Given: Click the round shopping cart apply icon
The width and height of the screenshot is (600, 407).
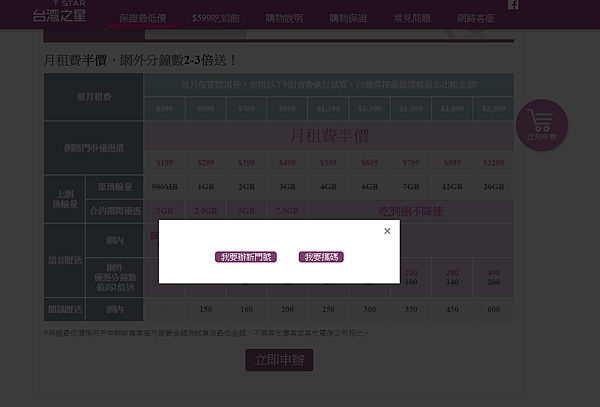Looking at the screenshot, I should (x=541, y=125).
